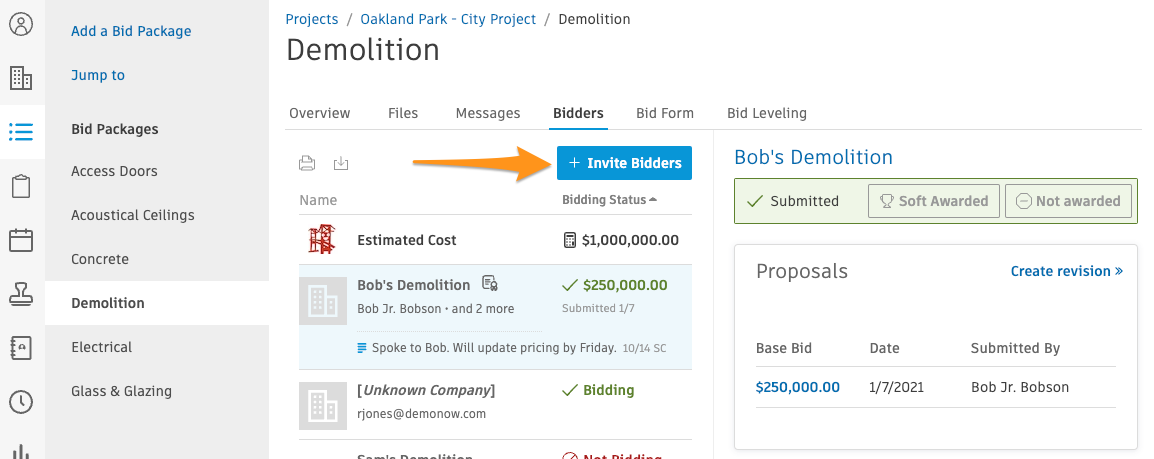Open the calendar icon in left sidebar
The width and height of the screenshot is (1154, 459).
(21, 240)
